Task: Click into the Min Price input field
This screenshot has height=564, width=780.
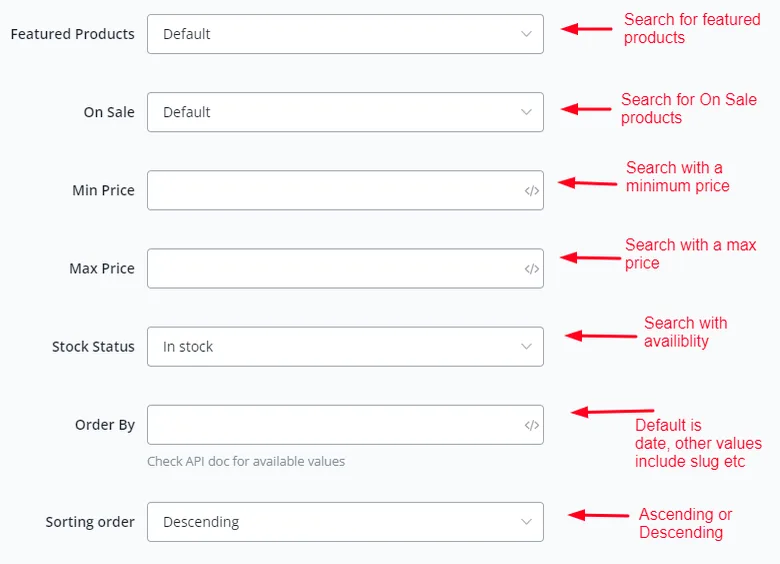Action: (x=345, y=190)
